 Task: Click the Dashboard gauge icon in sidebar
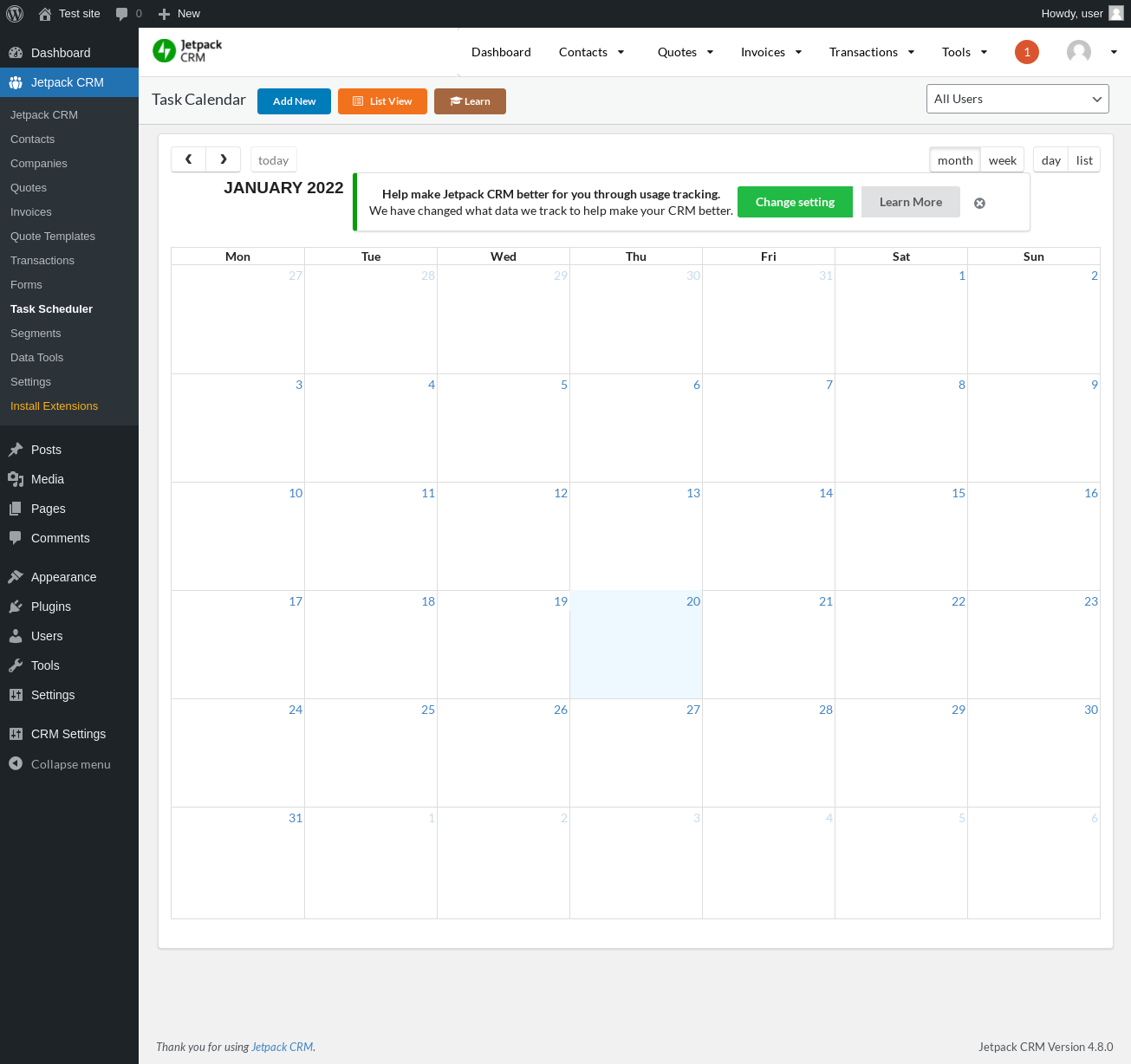point(16,53)
